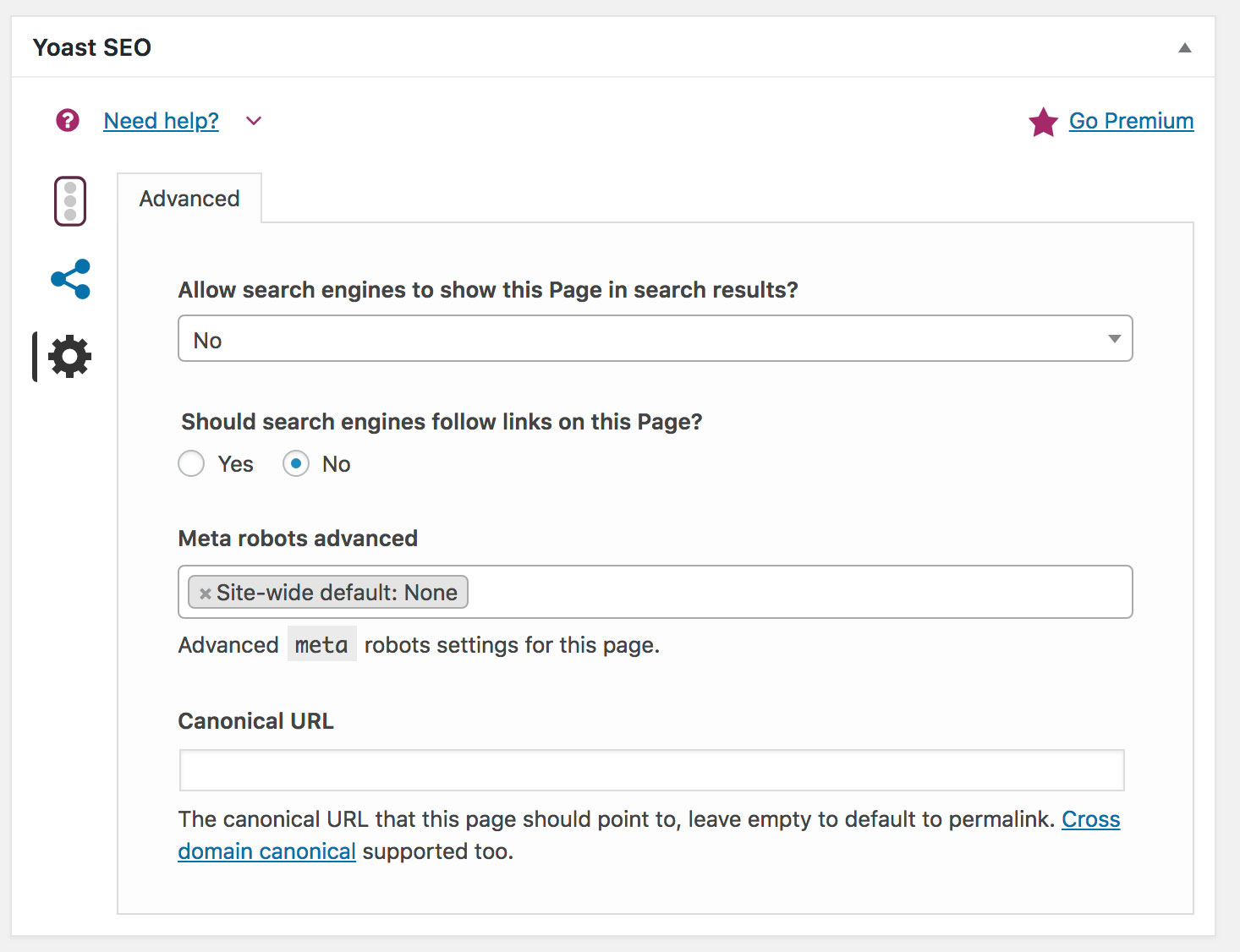
Task: Follow the Go Premium link
Action: click(1131, 121)
